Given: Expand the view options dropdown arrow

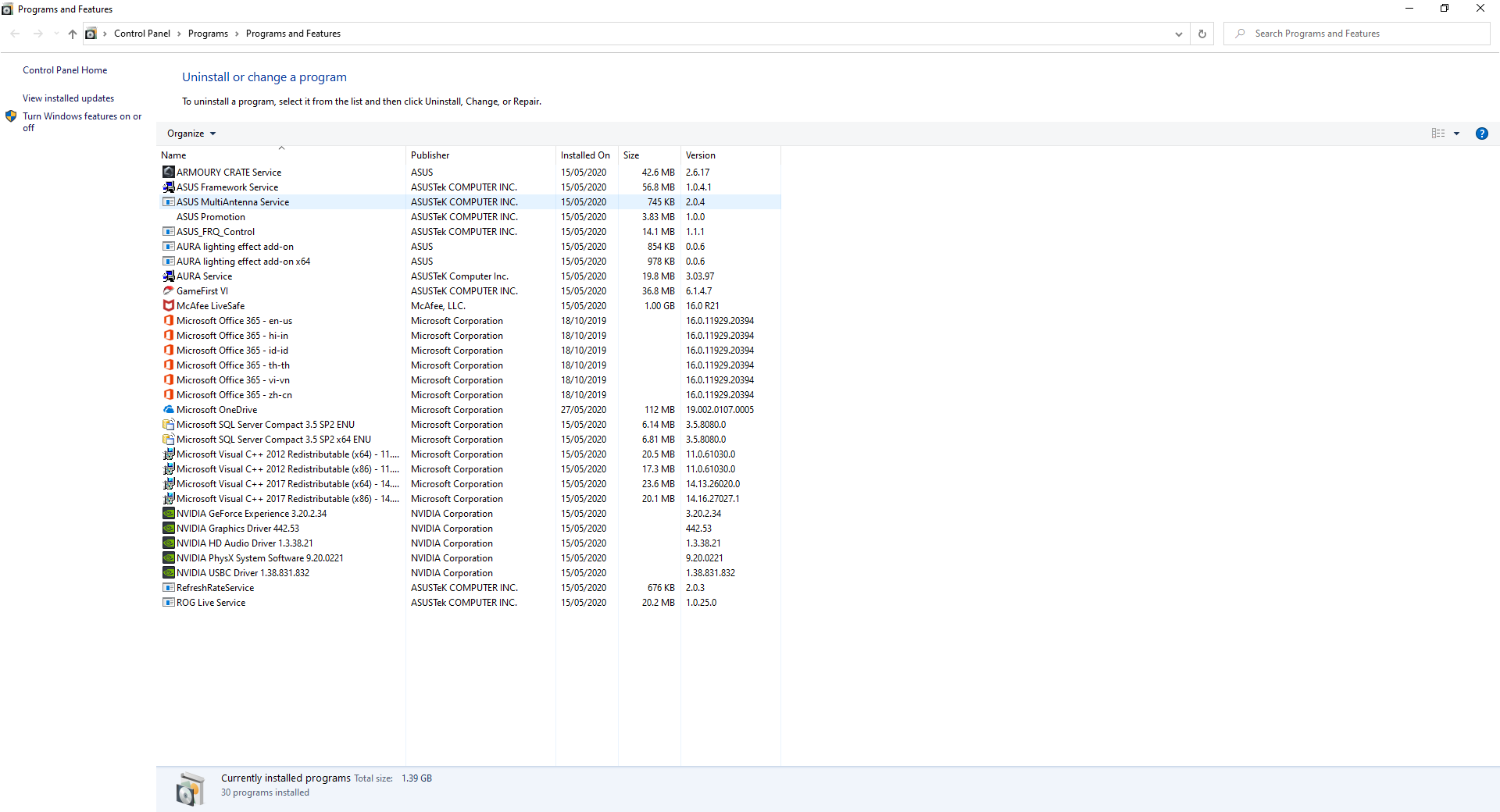Looking at the screenshot, I should 1456,134.
